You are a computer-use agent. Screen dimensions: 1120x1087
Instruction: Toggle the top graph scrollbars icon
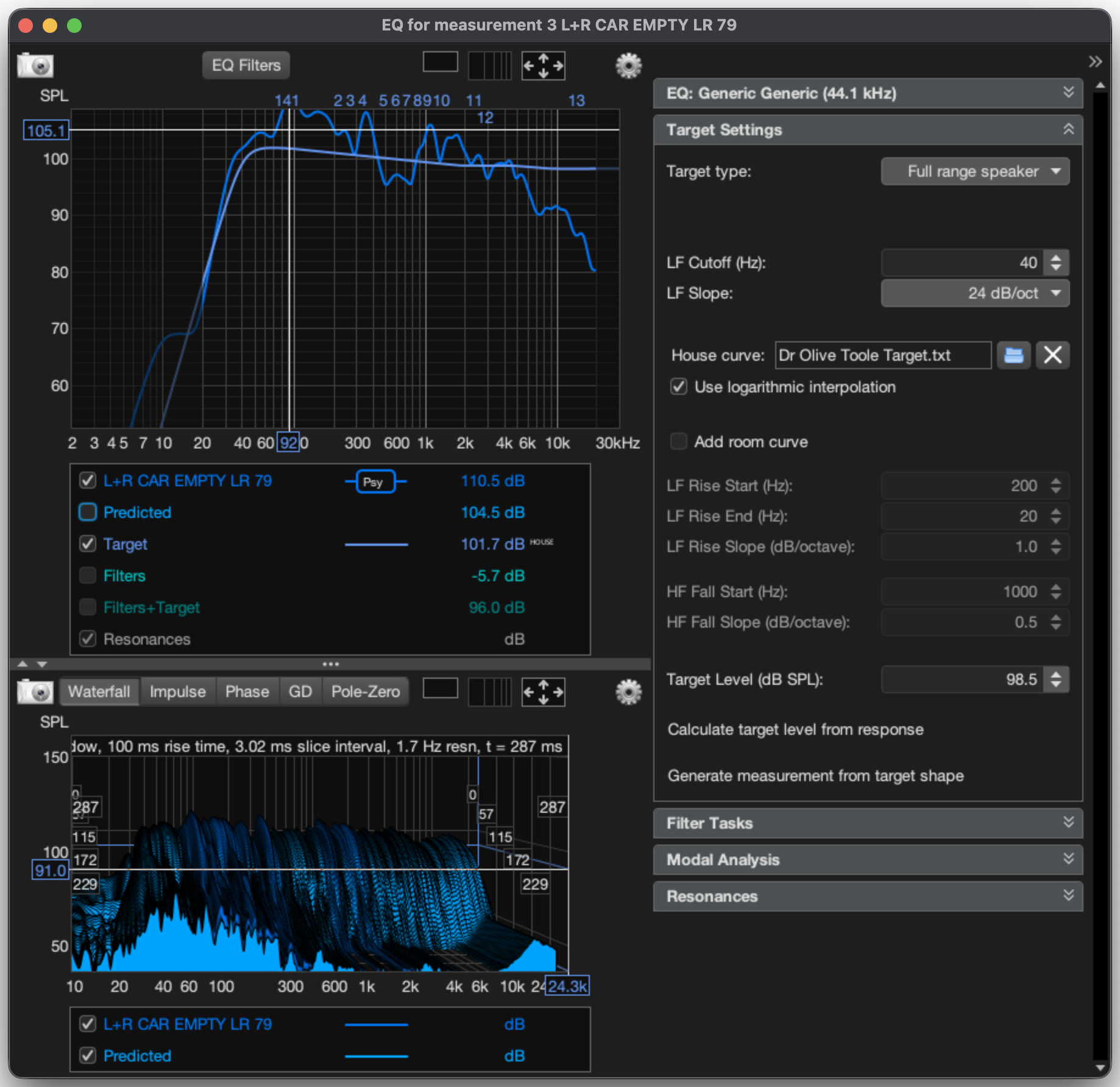tap(440, 62)
